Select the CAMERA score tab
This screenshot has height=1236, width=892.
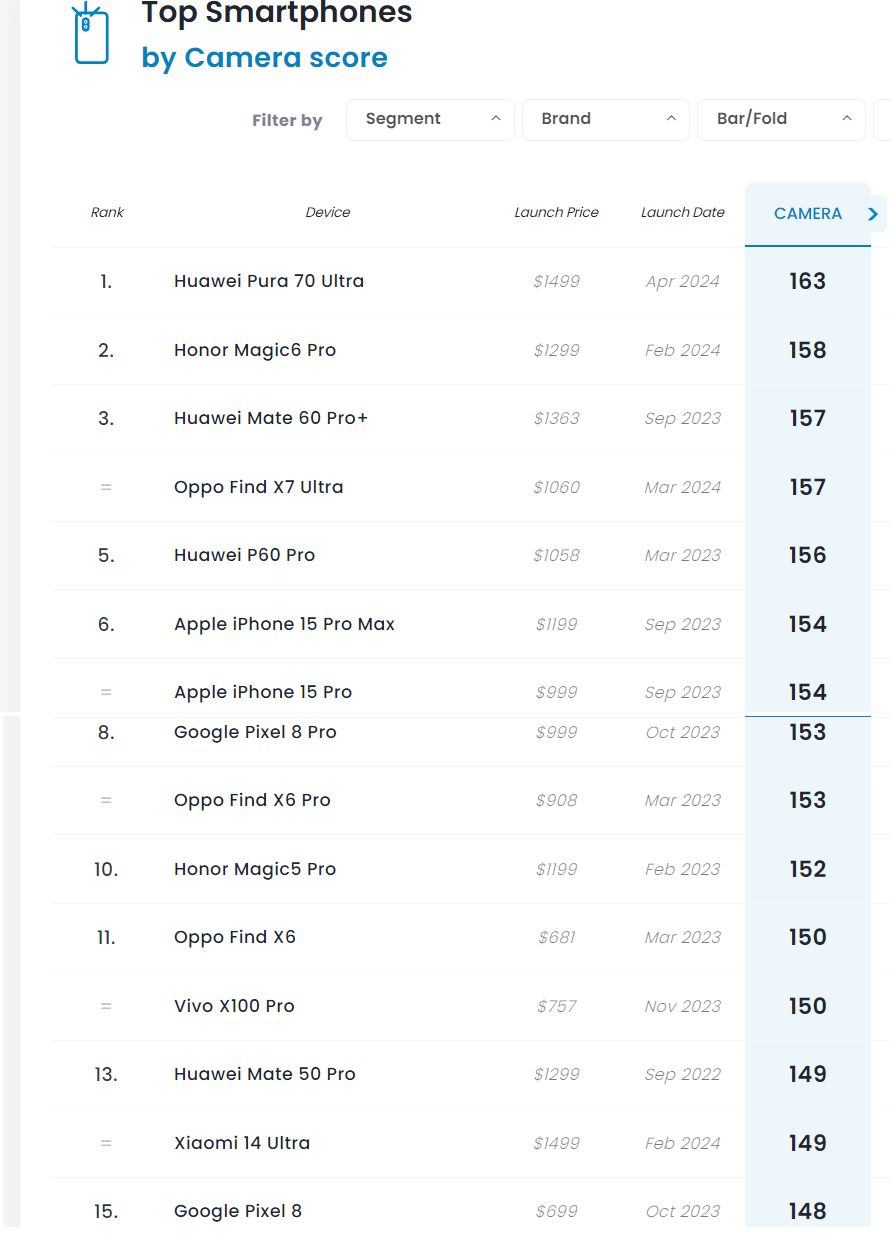807,214
